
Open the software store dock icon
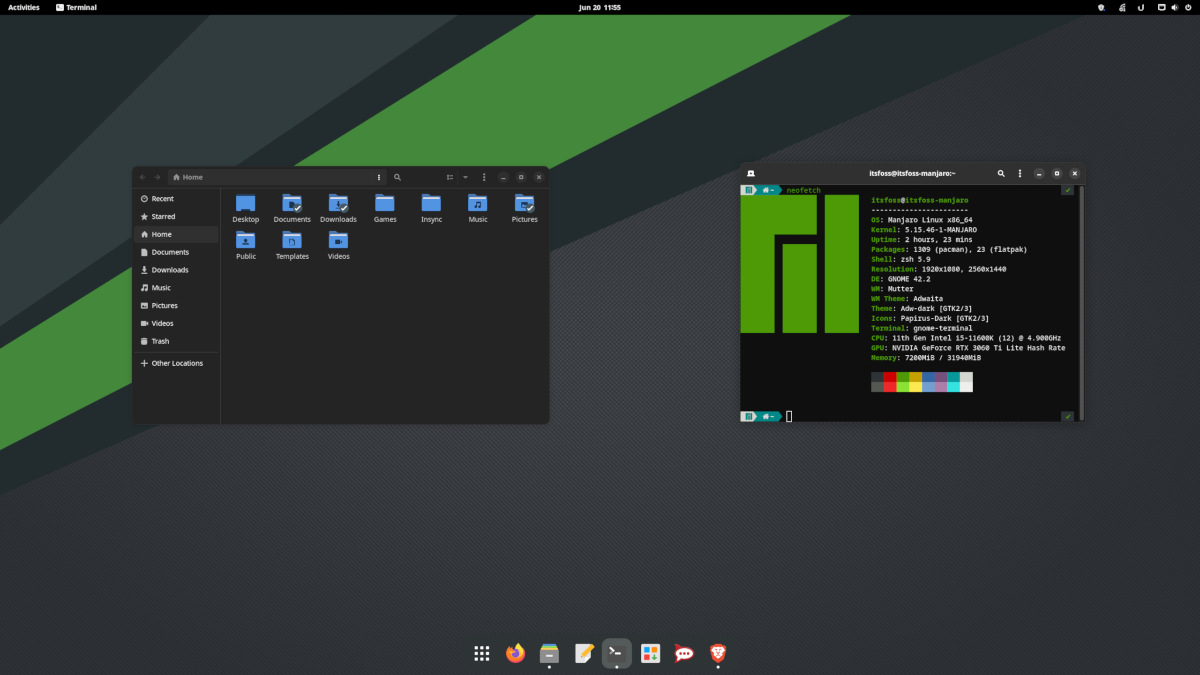click(x=650, y=653)
